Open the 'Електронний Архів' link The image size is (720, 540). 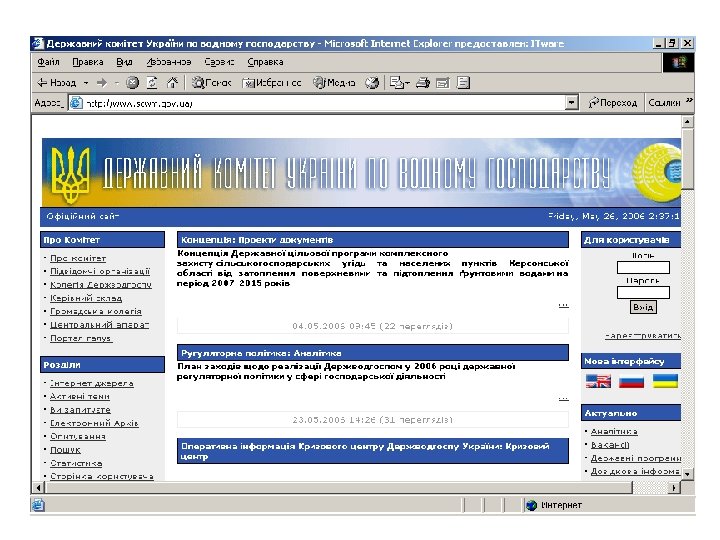[94, 423]
